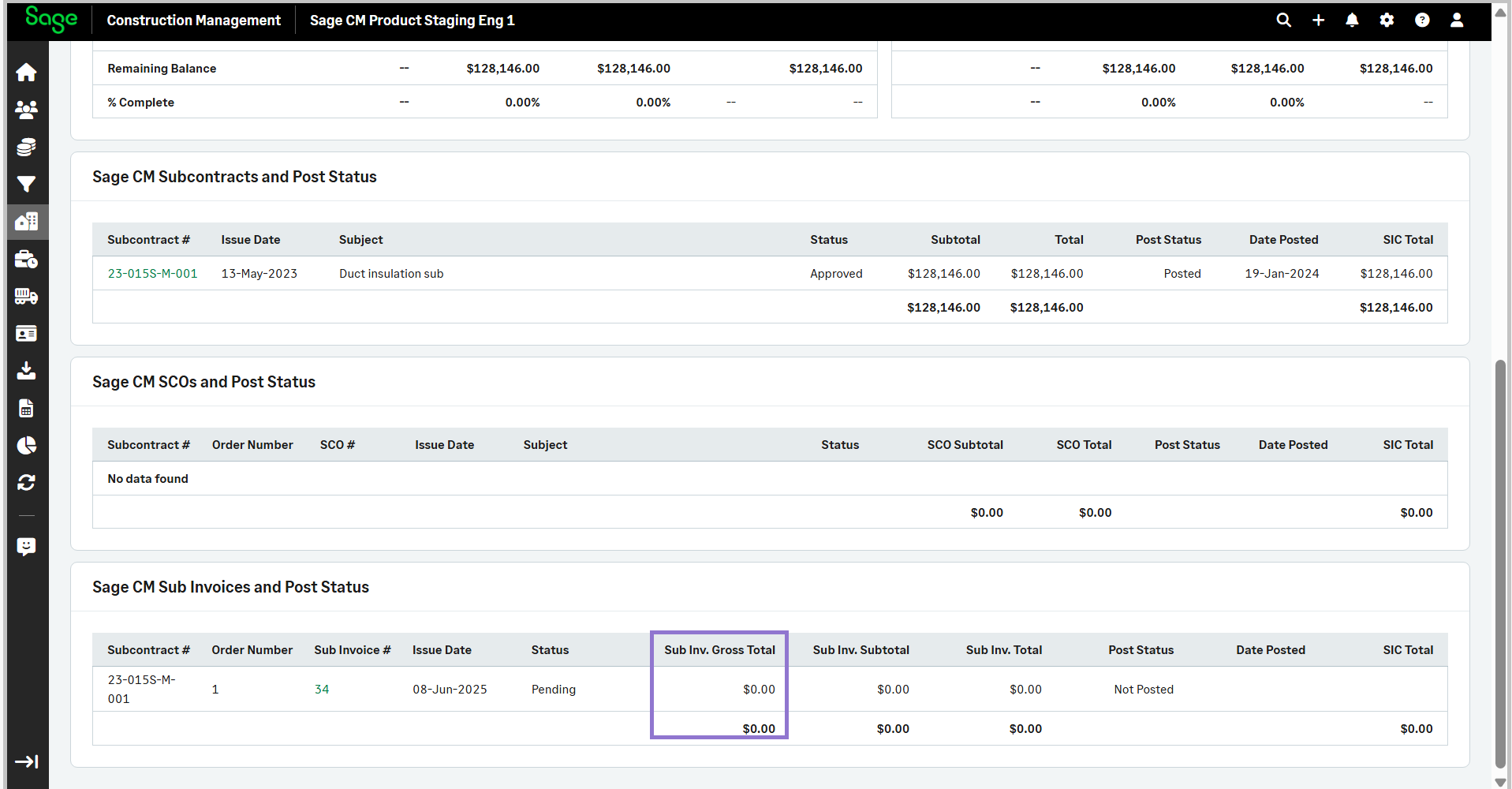The image size is (1512, 789).
Task: Click the Posted status cell
Action: (x=1182, y=274)
